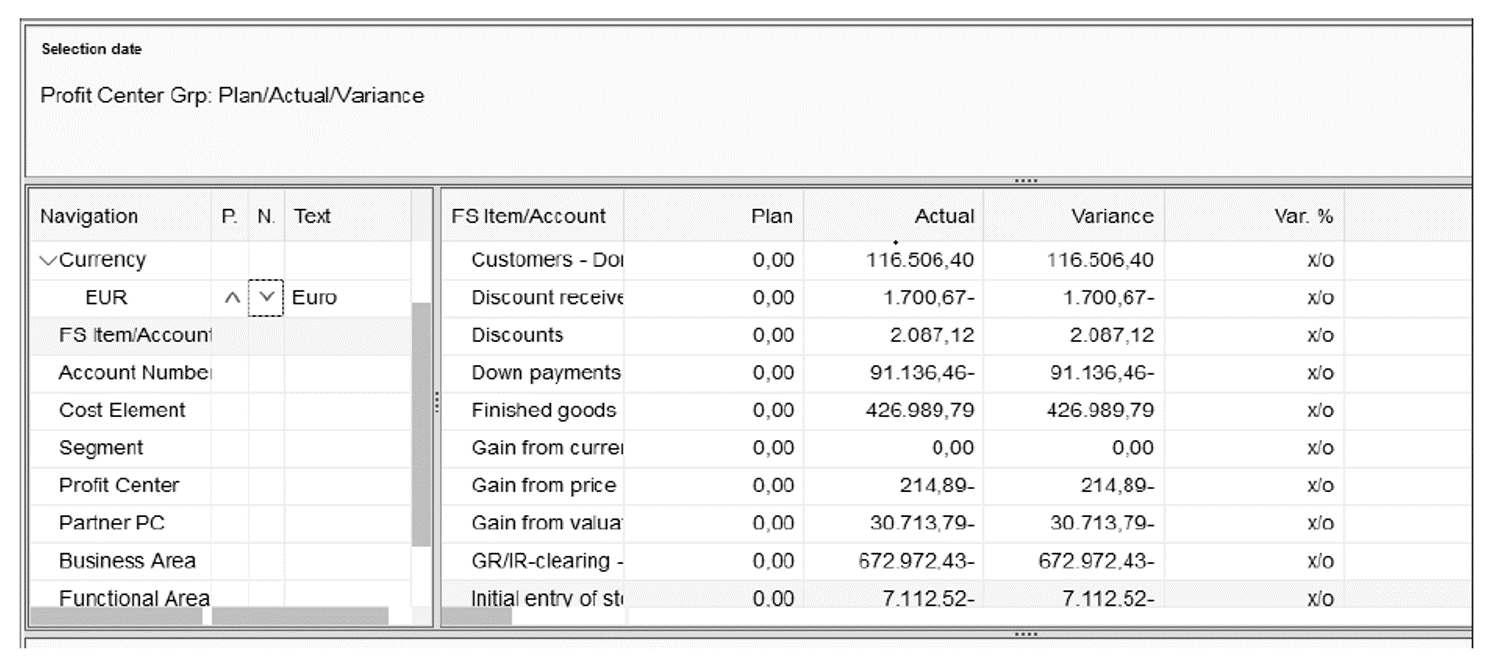Select Account Number in Navigation list

(x=135, y=373)
